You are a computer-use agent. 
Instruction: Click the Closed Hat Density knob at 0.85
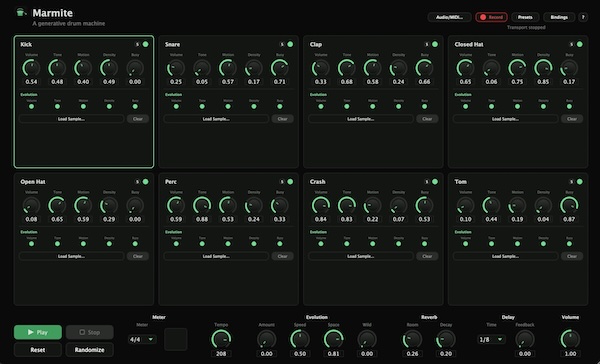543,69
